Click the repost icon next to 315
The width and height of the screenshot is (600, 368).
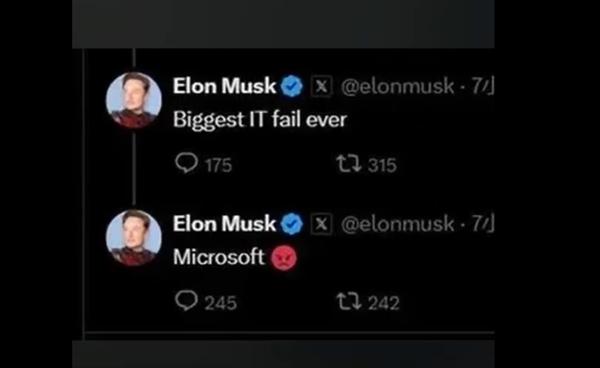tap(349, 163)
